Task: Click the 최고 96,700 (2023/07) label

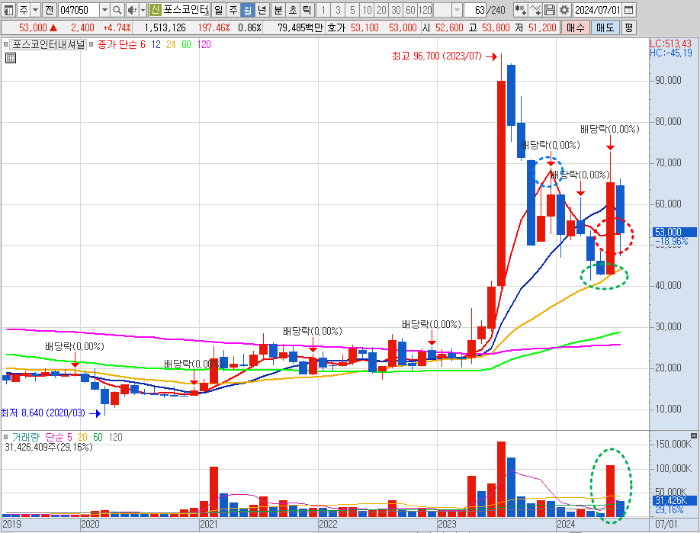Action: tap(437, 56)
